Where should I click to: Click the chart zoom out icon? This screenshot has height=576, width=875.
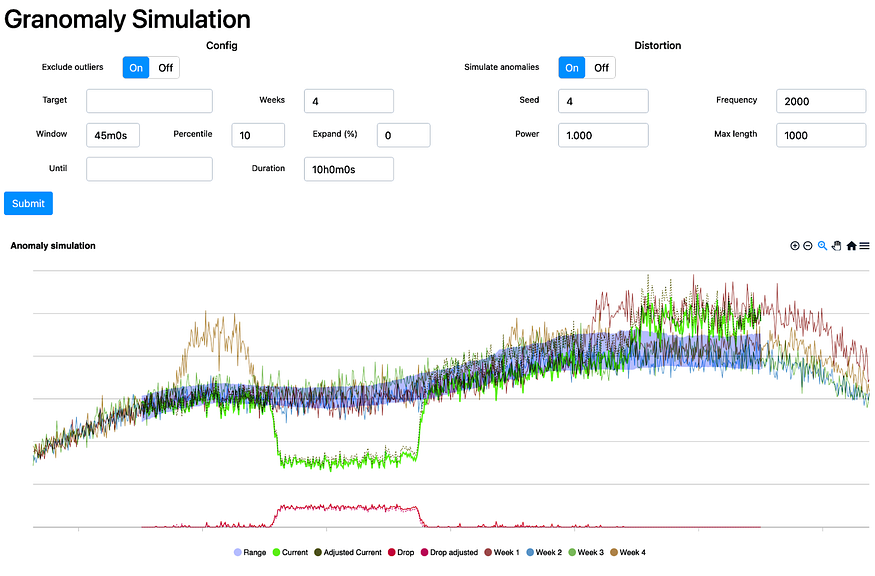[808, 246]
